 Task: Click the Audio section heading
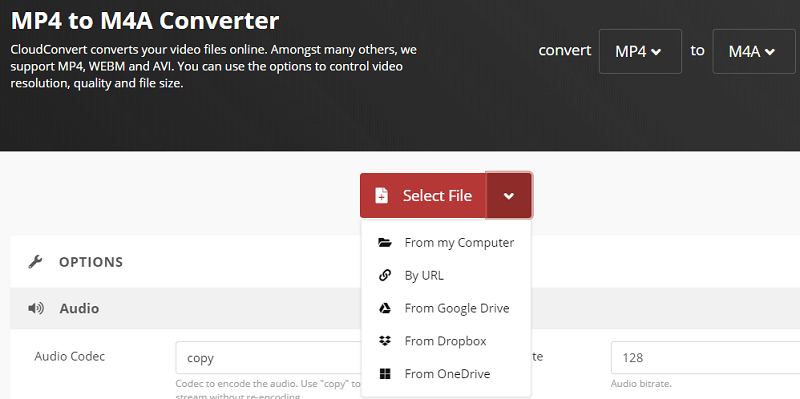point(79,308)
